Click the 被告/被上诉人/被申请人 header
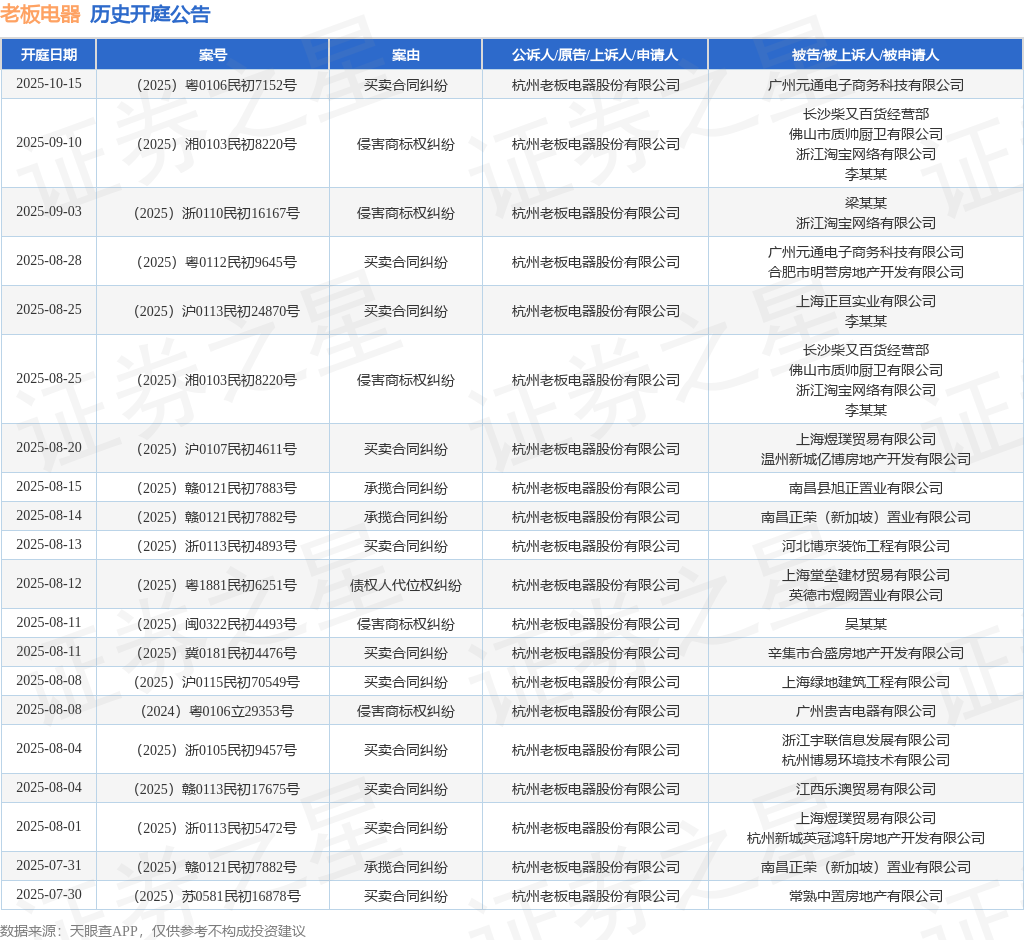Image resolution: width=1024 pixels, height=940 pixels. pyautogui.click(x=865, y=55)
